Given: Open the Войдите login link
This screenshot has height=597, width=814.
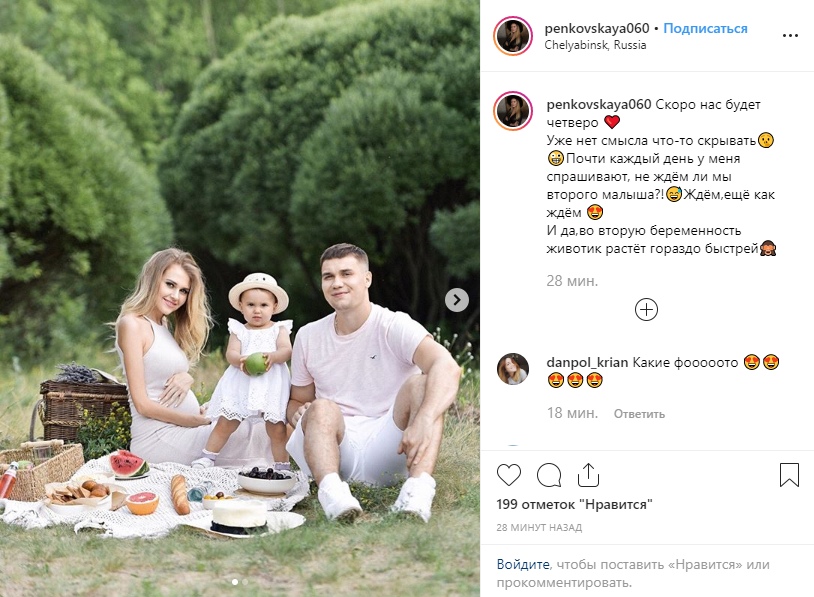Looking at the screenshot, I should tap(523, 564).
